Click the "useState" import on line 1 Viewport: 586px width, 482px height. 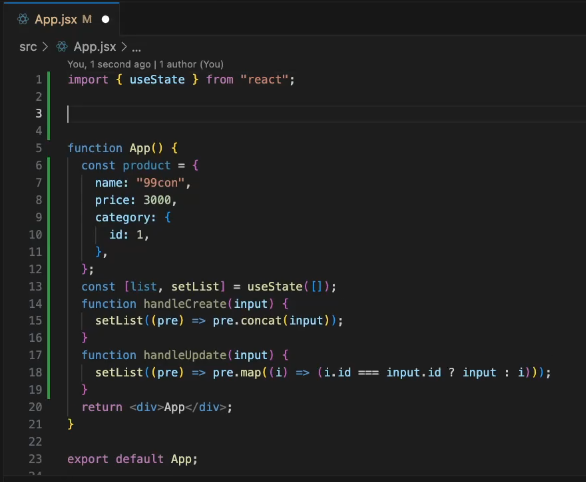pos(157,80)
